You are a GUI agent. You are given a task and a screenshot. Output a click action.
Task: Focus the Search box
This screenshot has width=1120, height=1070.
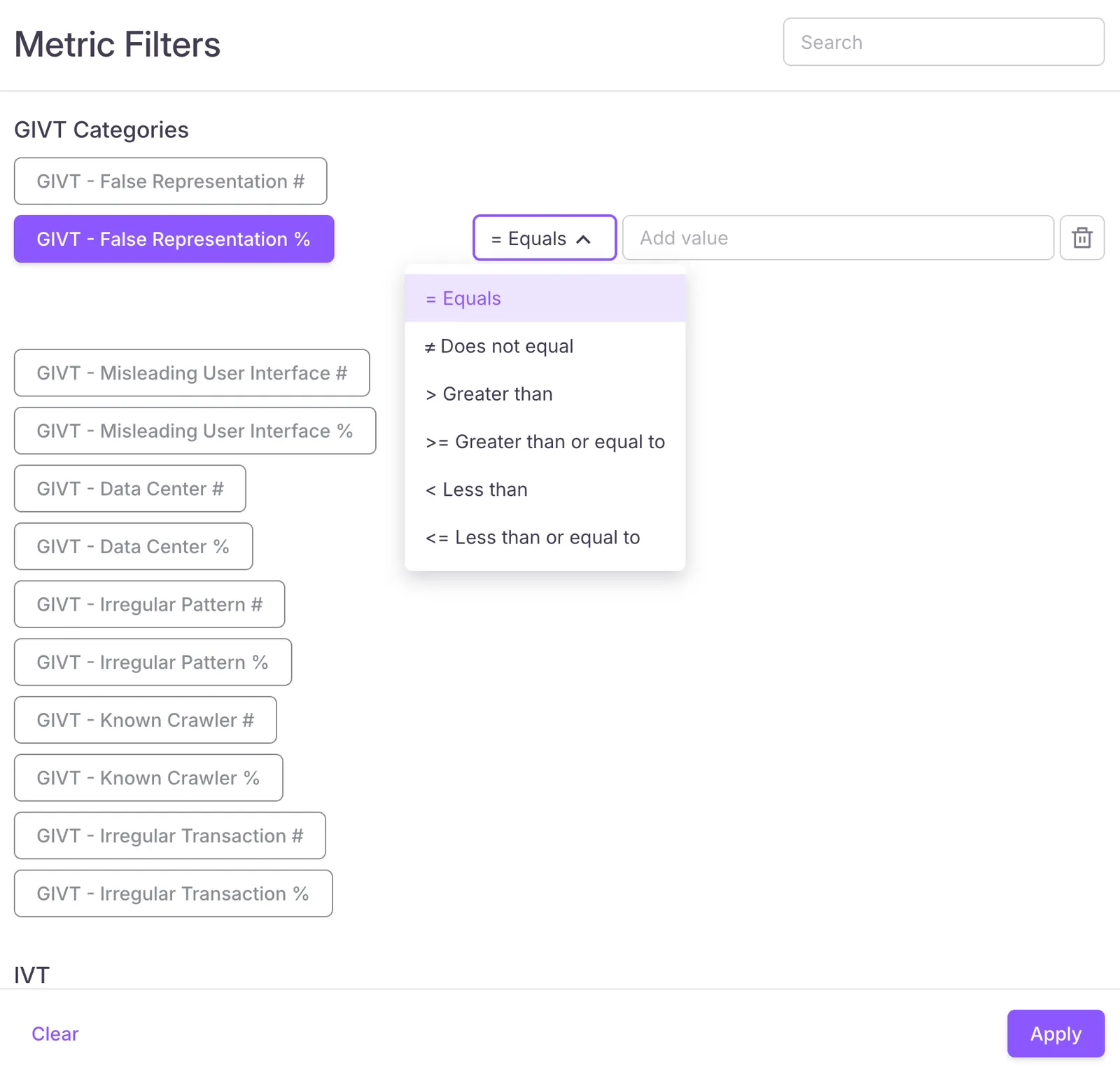pos(944,42)
